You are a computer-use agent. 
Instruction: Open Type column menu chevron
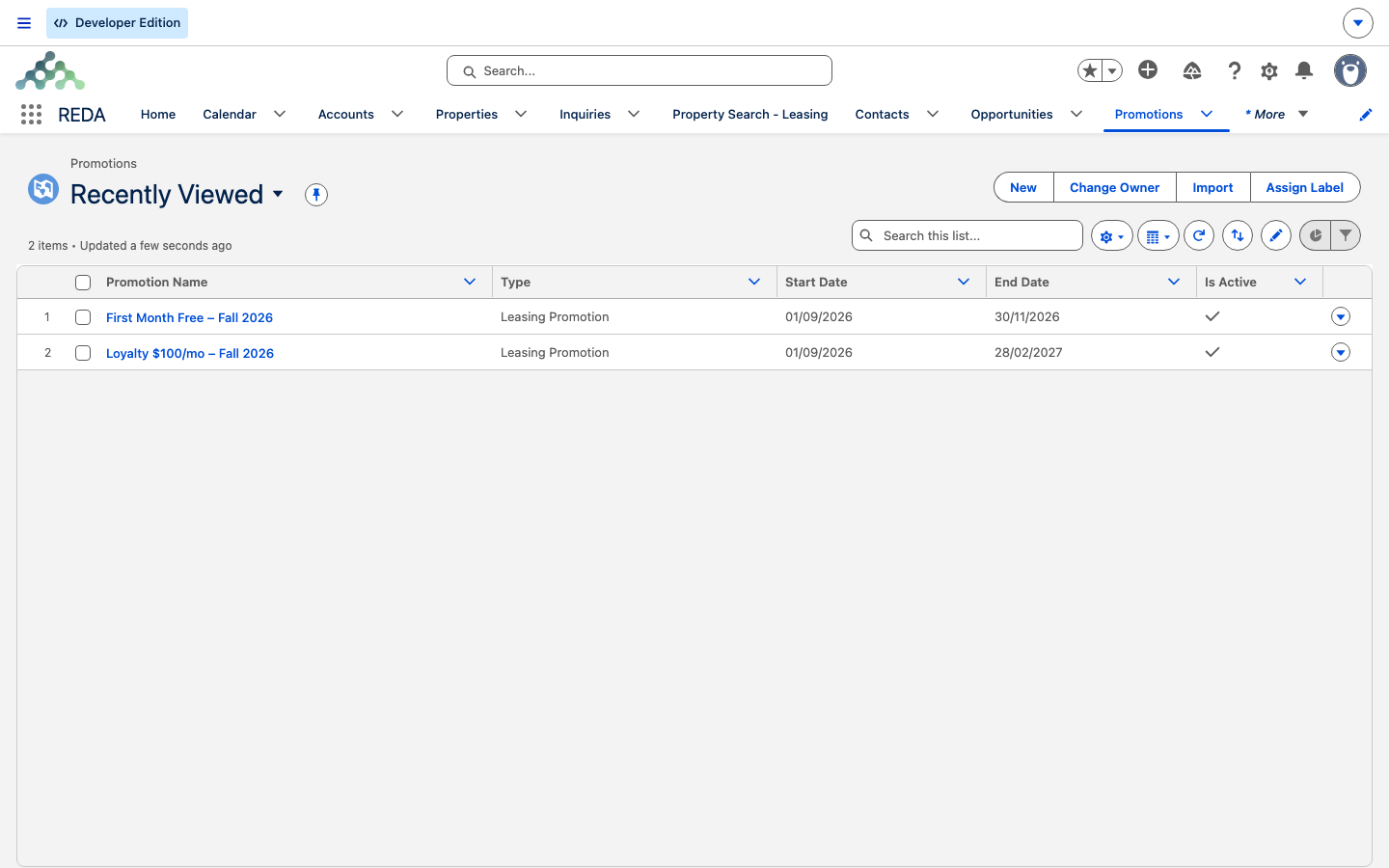754,282
